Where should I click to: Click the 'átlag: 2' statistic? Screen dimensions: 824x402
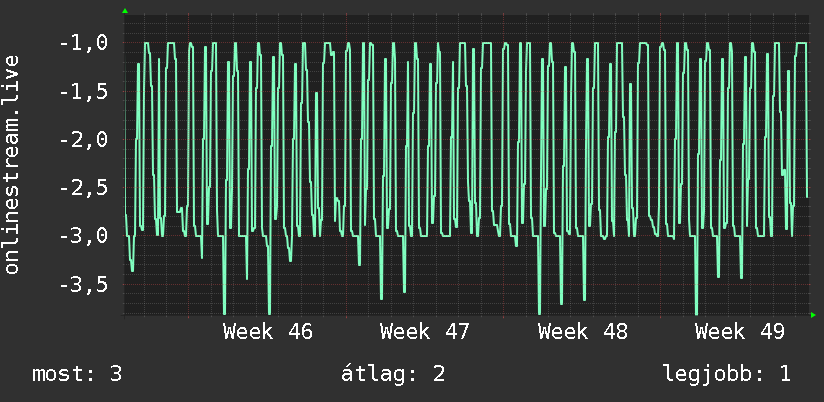click(393, 374)
